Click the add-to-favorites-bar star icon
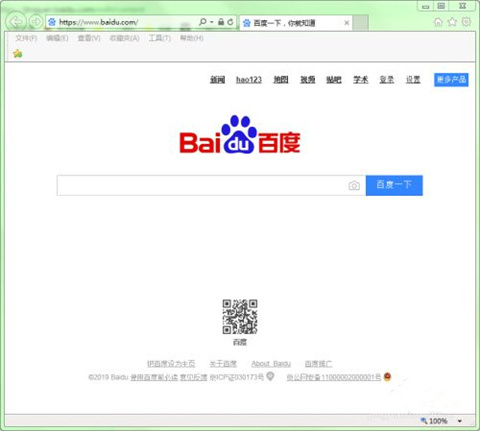480x431 pixels. 17,53
